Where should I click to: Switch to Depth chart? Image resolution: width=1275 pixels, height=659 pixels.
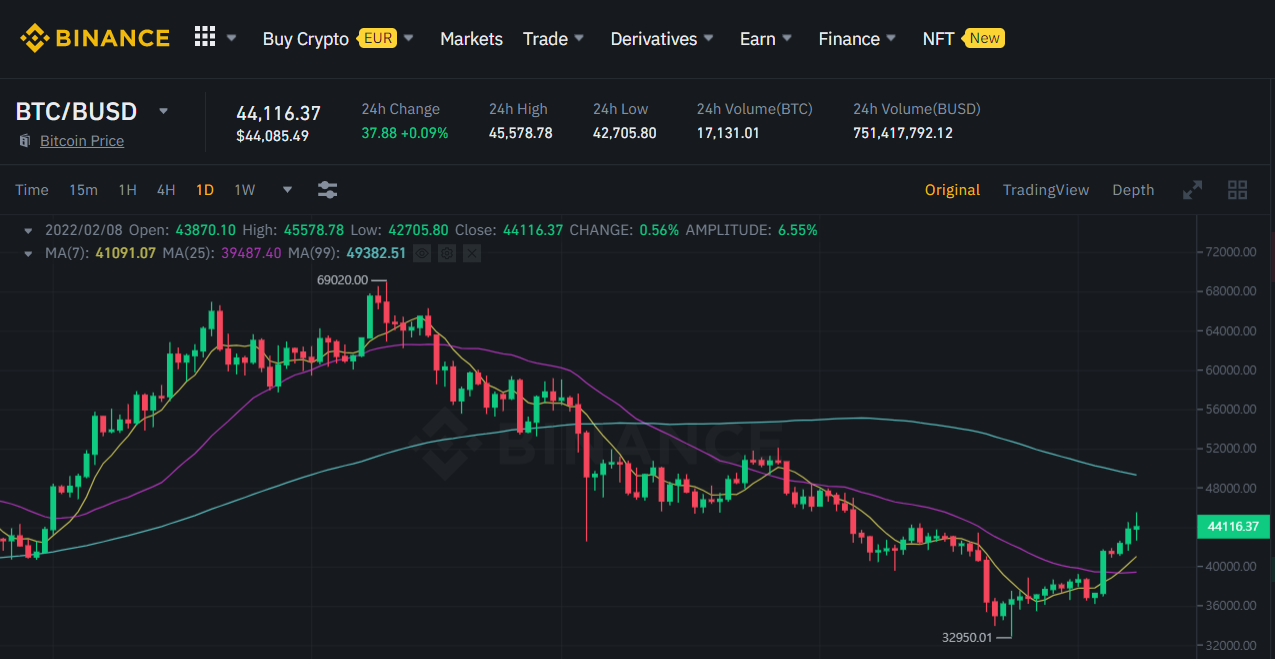point(1133,190)
